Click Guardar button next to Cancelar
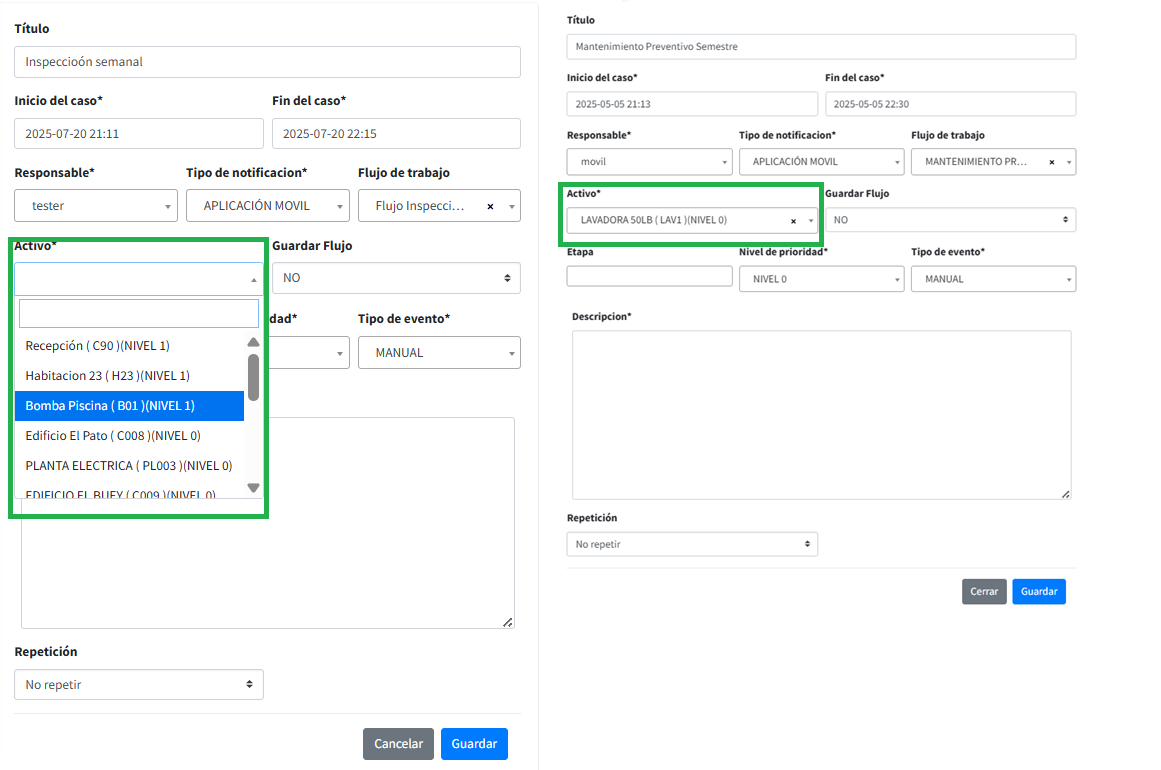 (474, 744)
